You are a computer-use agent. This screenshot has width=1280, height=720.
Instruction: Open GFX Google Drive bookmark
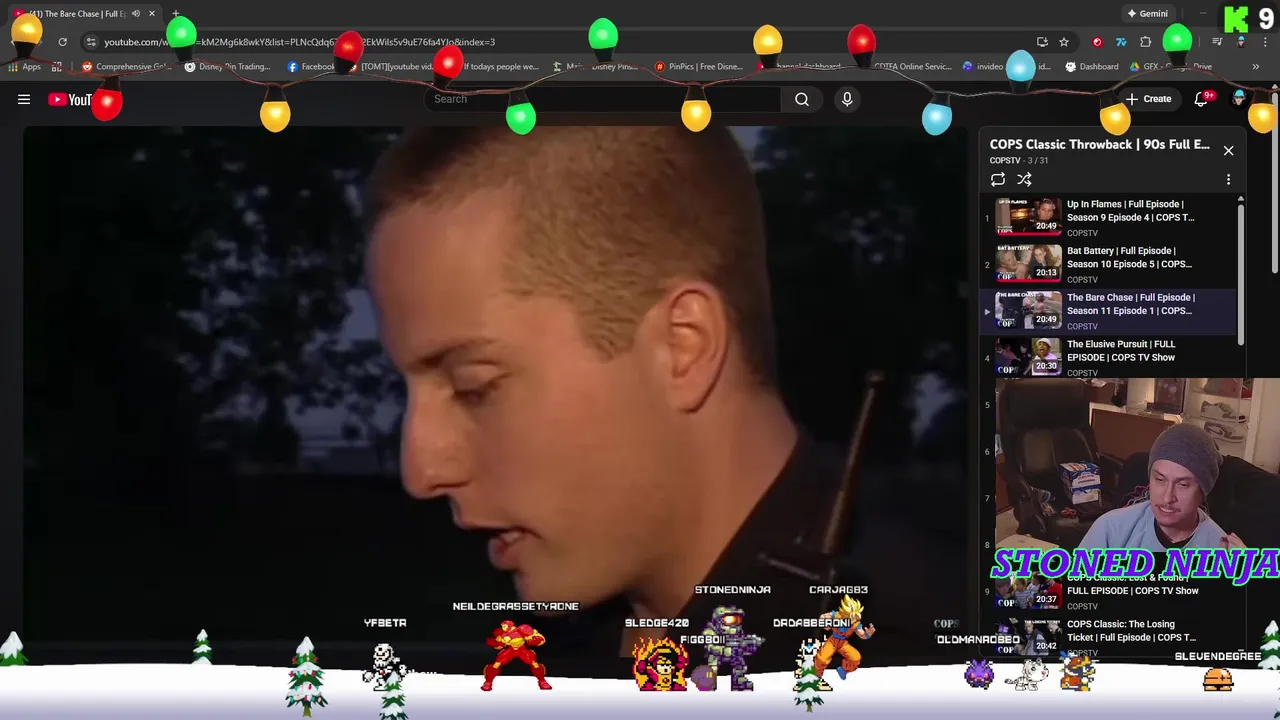(x=1171, y=67)
